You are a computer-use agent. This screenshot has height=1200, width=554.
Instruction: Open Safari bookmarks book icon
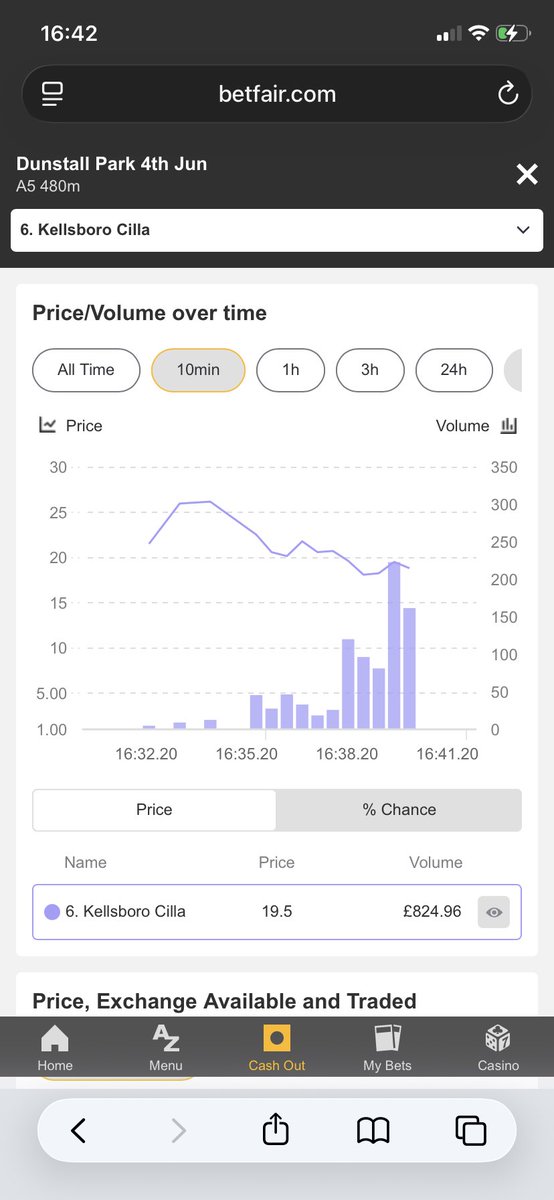[373, 1130]
